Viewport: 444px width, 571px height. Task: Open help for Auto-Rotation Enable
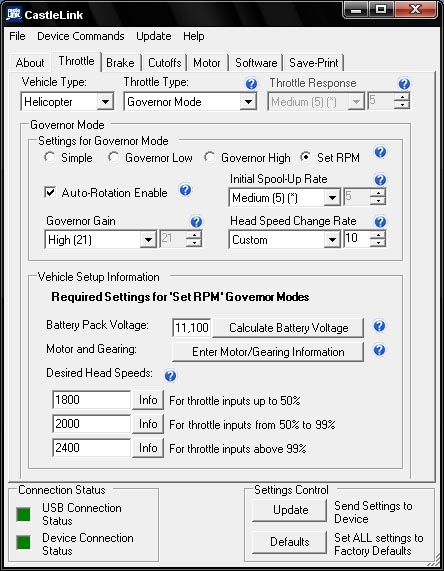[x=185, y=190]
